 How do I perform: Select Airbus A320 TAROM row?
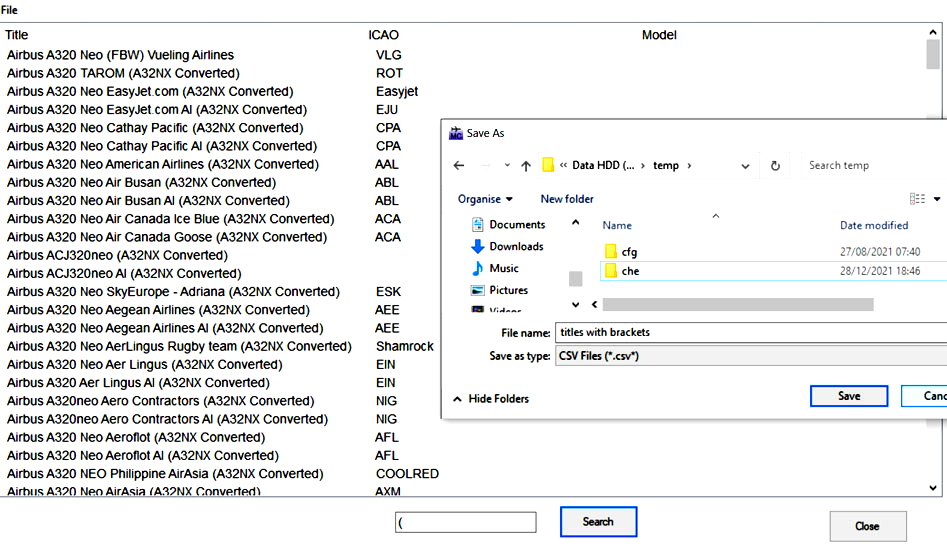[x=123, y=73]
